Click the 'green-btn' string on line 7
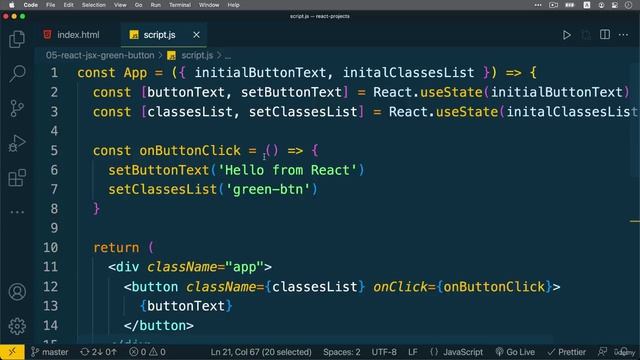 (x=268, y=189)
